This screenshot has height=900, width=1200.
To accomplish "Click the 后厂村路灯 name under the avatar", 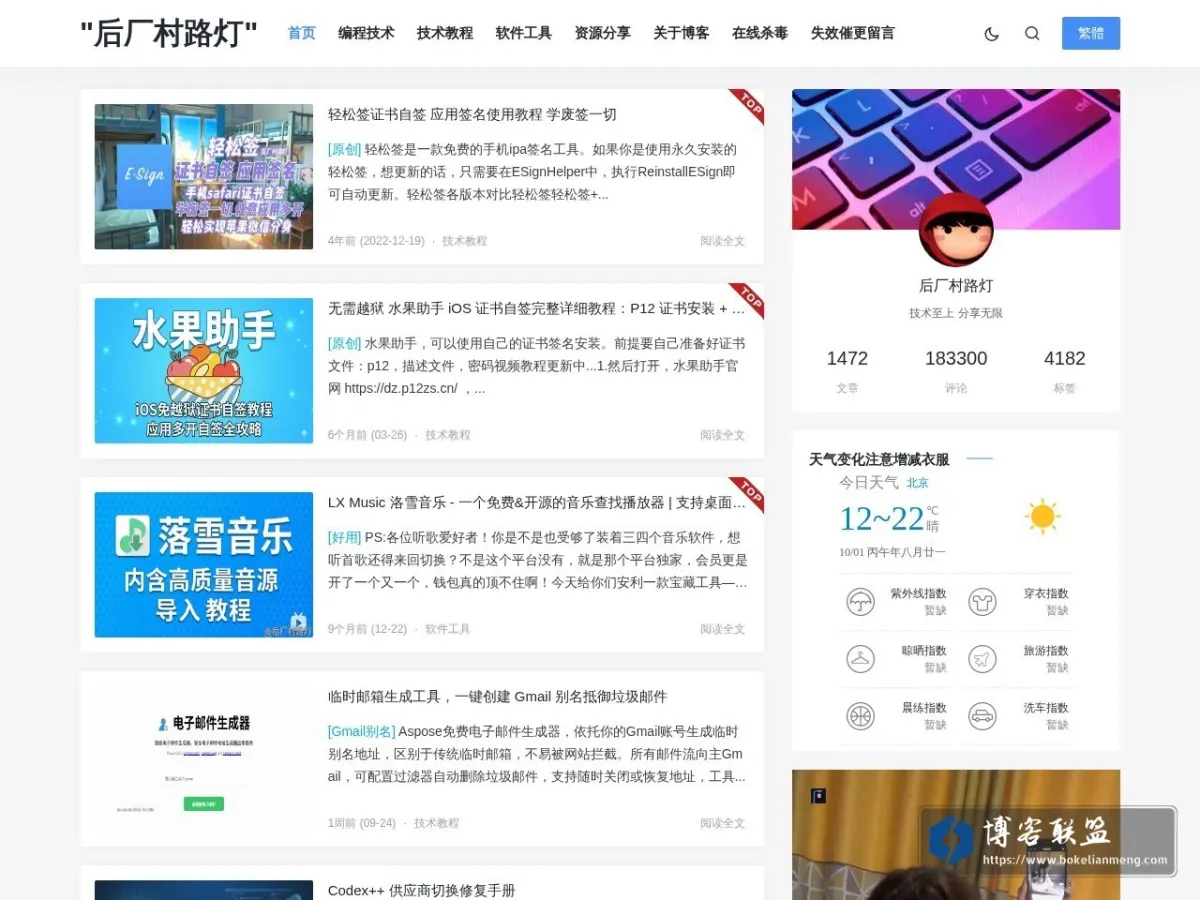I will (x=956, y=286).
